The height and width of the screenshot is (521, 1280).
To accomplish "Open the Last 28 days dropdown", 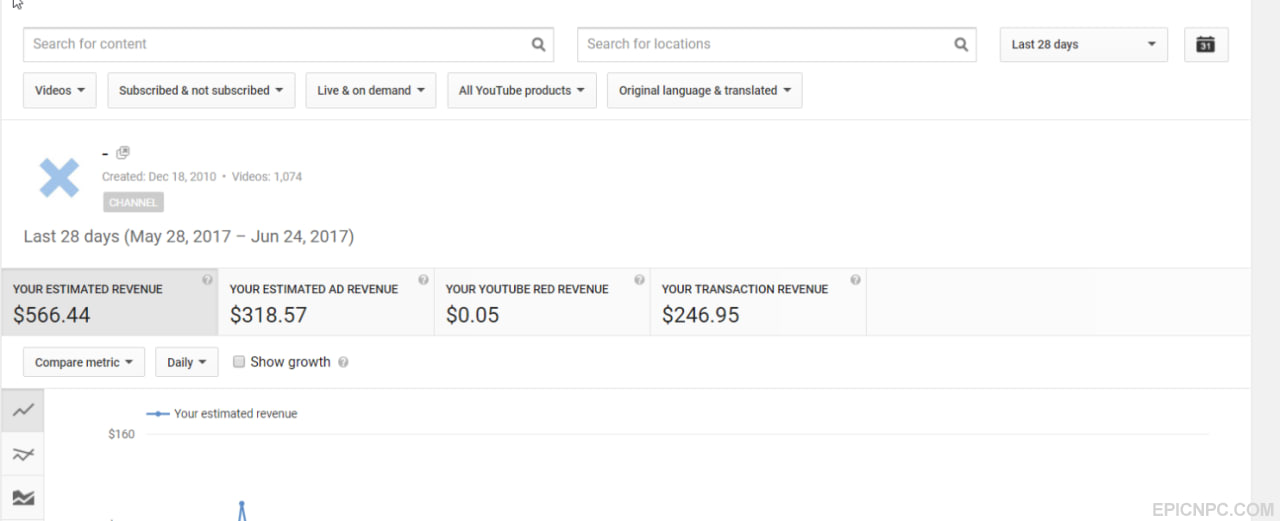I will coord(1084,44).
